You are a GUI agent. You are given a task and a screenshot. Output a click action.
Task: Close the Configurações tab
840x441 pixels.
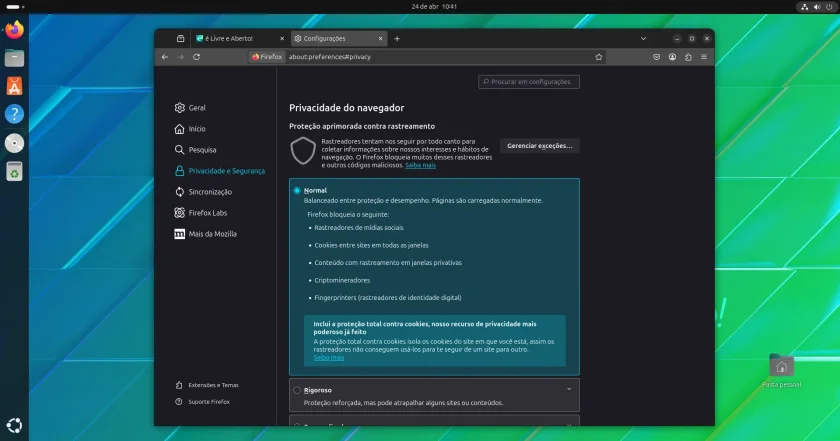click(x=380, y=39)
